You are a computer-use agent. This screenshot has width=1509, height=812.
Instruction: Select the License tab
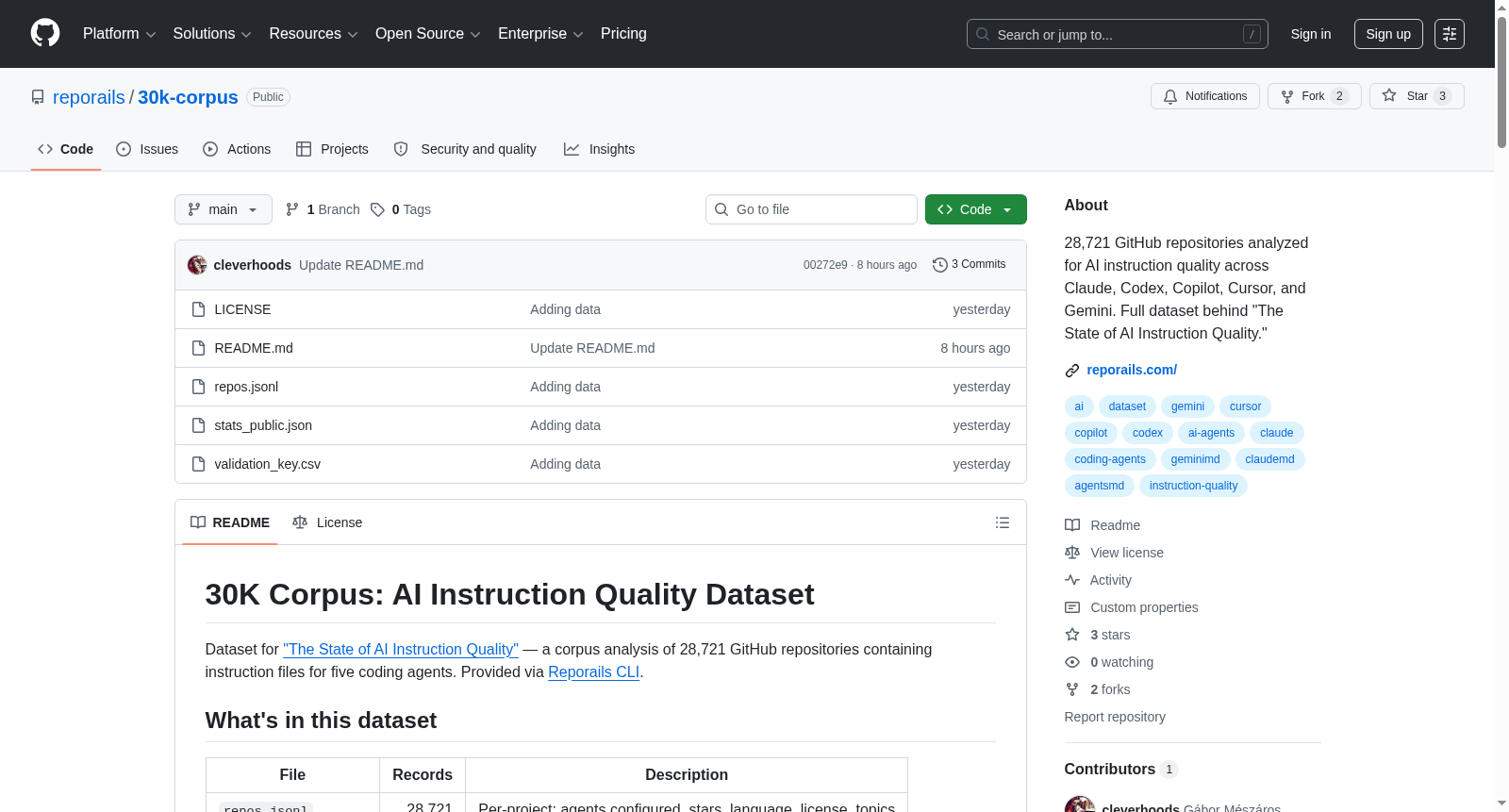327,522
